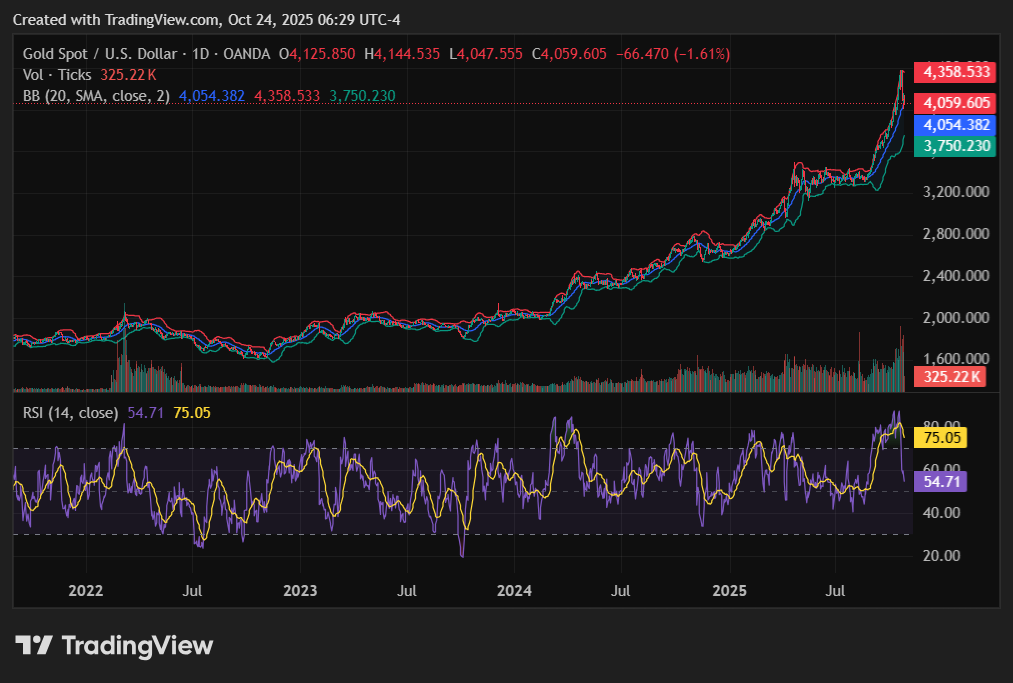This screenshot has height=683, width=1013.
Task: Click the red 4,059.605 last price tag
Action: 956,103
